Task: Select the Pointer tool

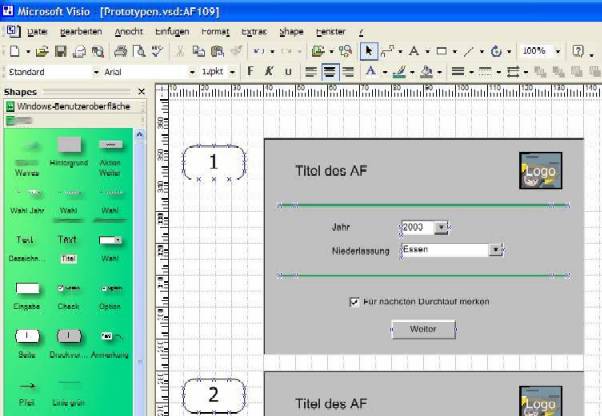Action: pos(369,51)
